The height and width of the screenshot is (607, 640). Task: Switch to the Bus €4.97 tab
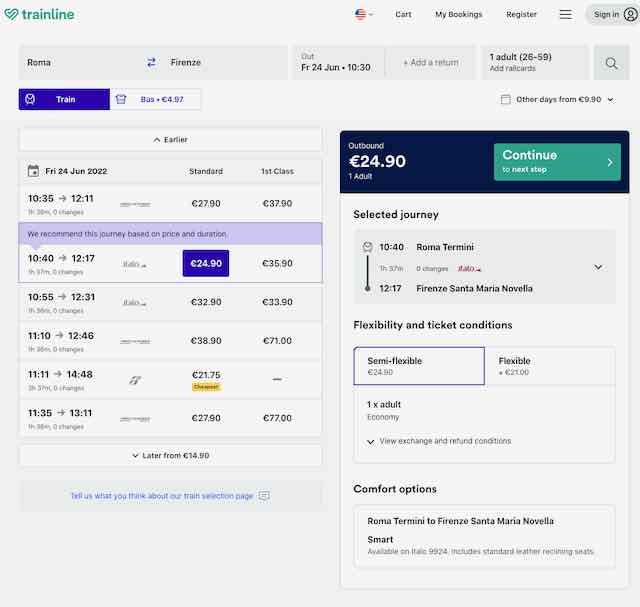pos(155,99)
